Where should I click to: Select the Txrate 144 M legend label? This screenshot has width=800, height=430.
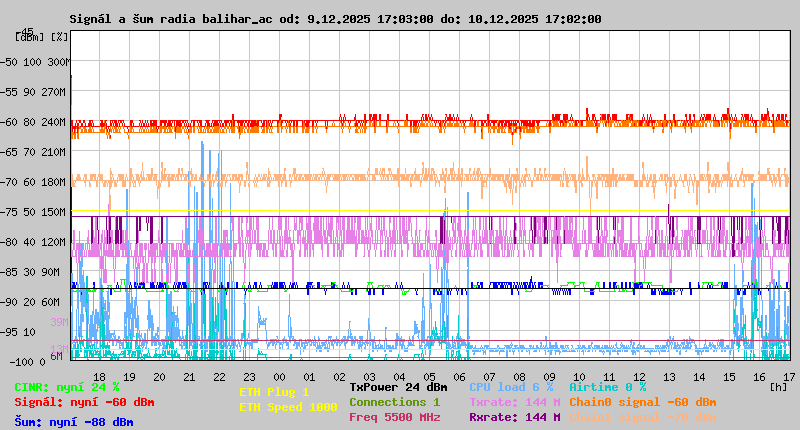point(514,402)
